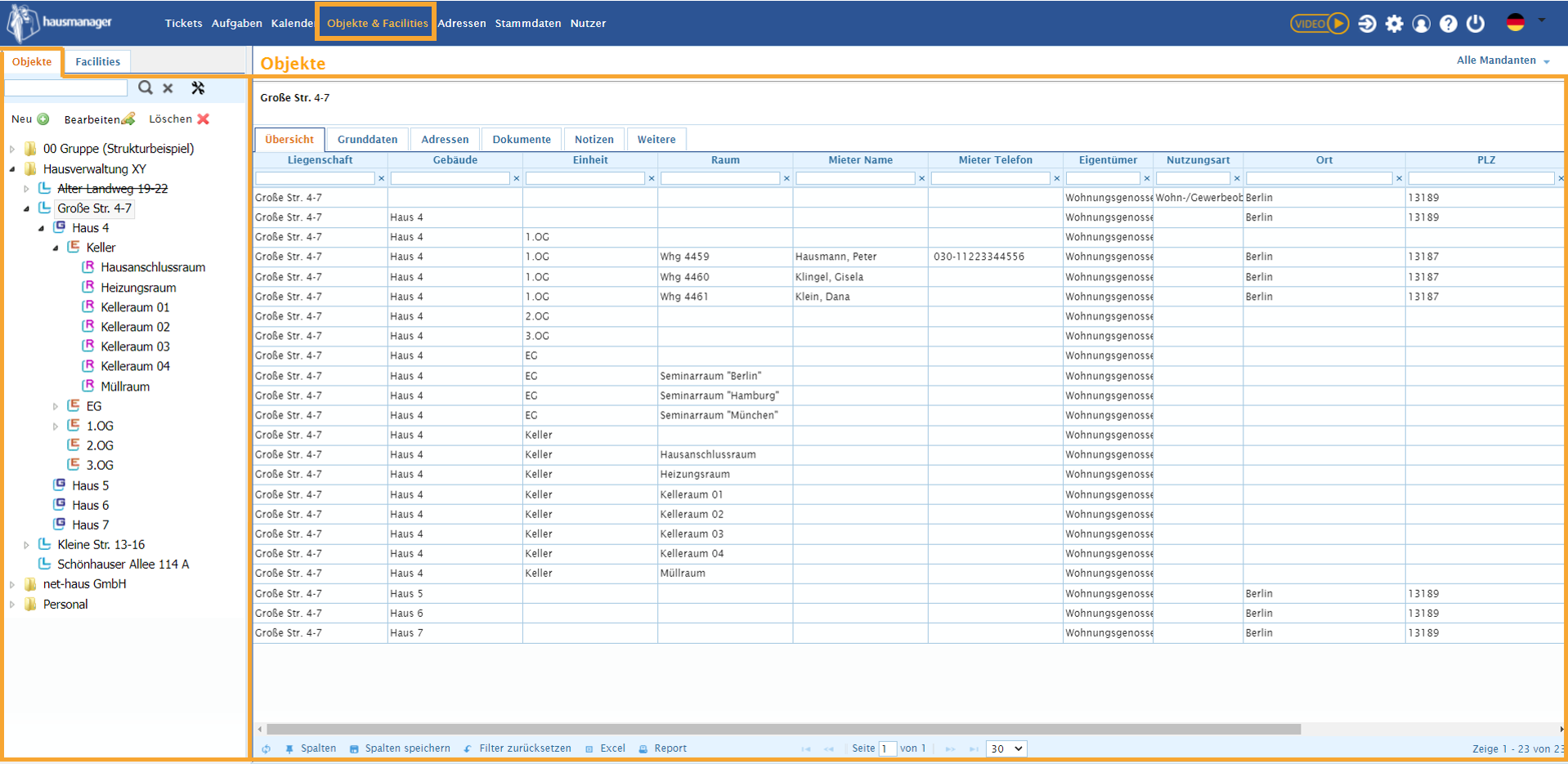Collapse the Keller node

(56, 248)
